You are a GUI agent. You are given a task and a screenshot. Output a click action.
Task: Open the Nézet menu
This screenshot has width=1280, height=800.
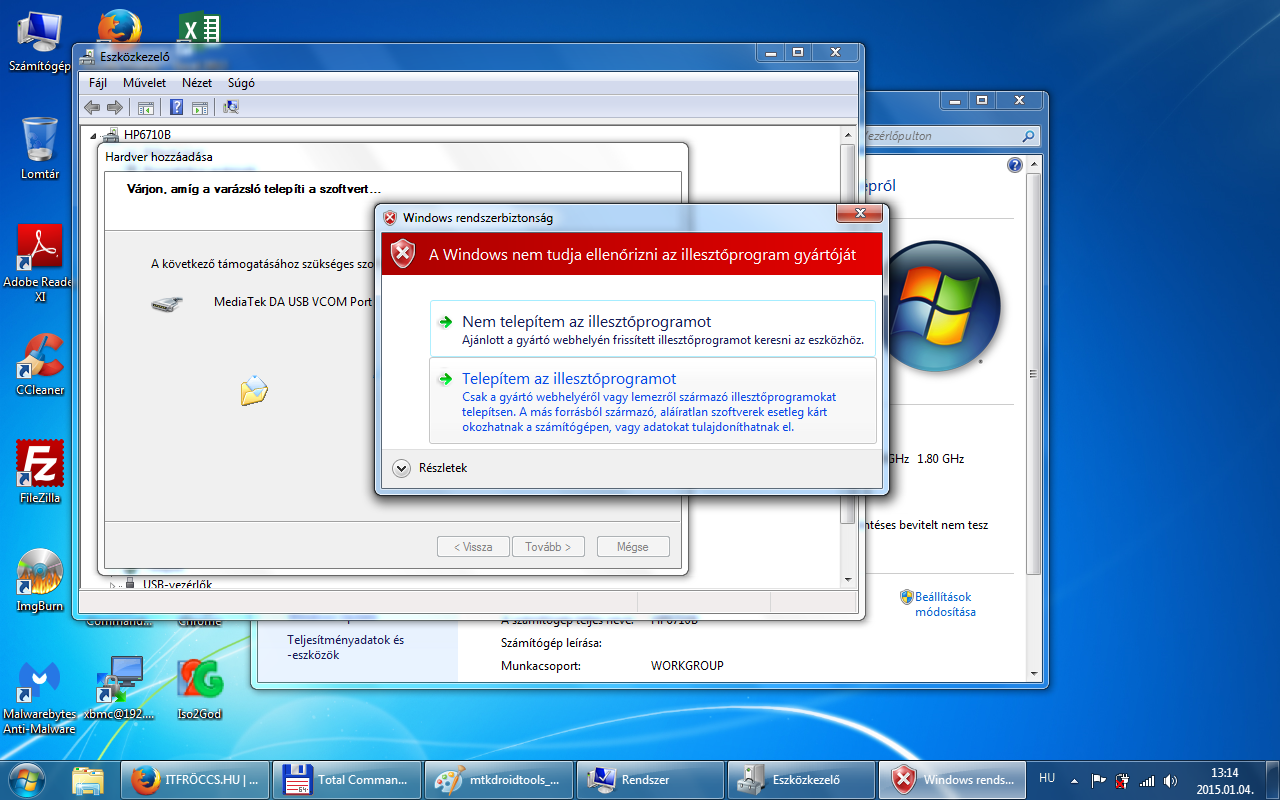click(x=196, y=83)
